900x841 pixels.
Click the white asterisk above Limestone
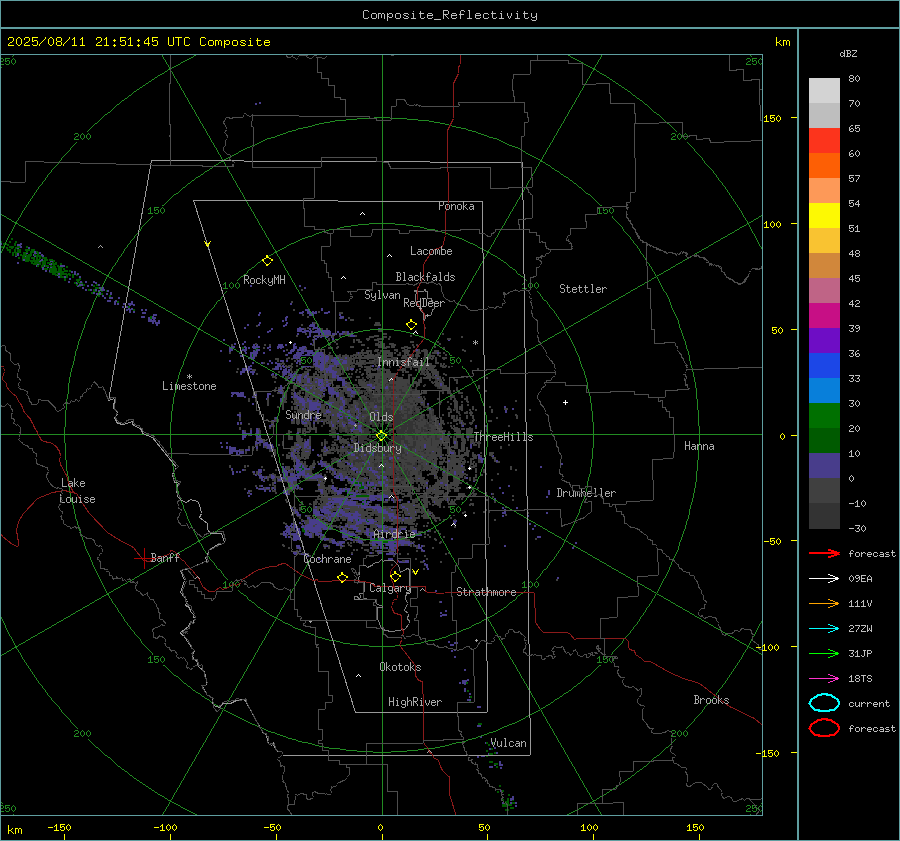(x=189, y=377)
